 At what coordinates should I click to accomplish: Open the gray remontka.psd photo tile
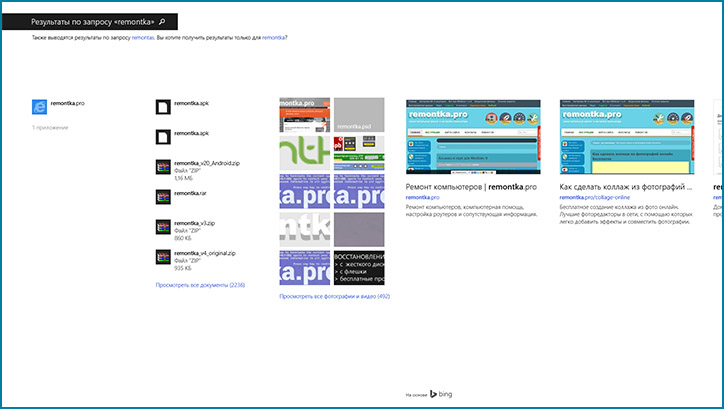pos(359,115)
